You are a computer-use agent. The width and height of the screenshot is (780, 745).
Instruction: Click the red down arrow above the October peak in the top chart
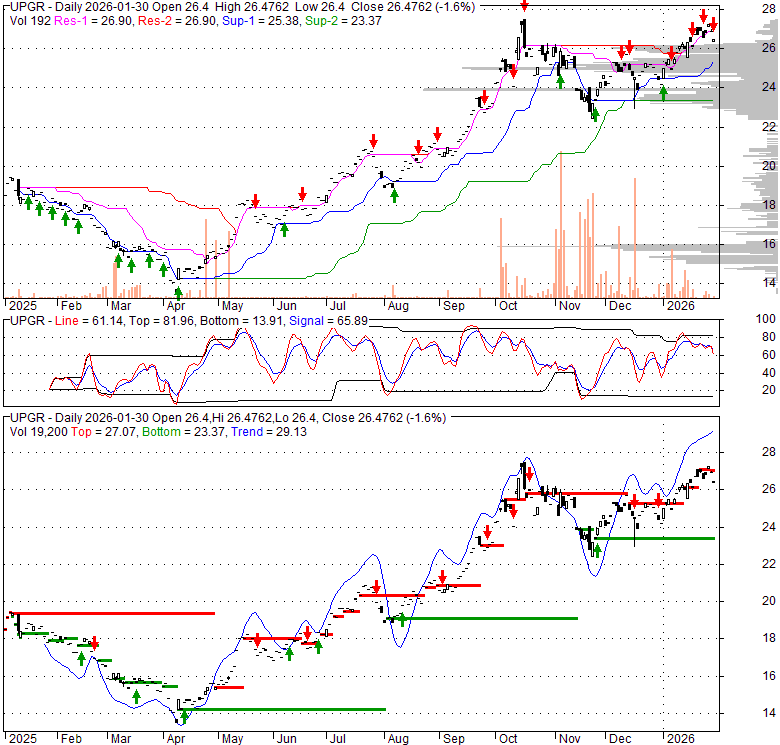(525, 7)
